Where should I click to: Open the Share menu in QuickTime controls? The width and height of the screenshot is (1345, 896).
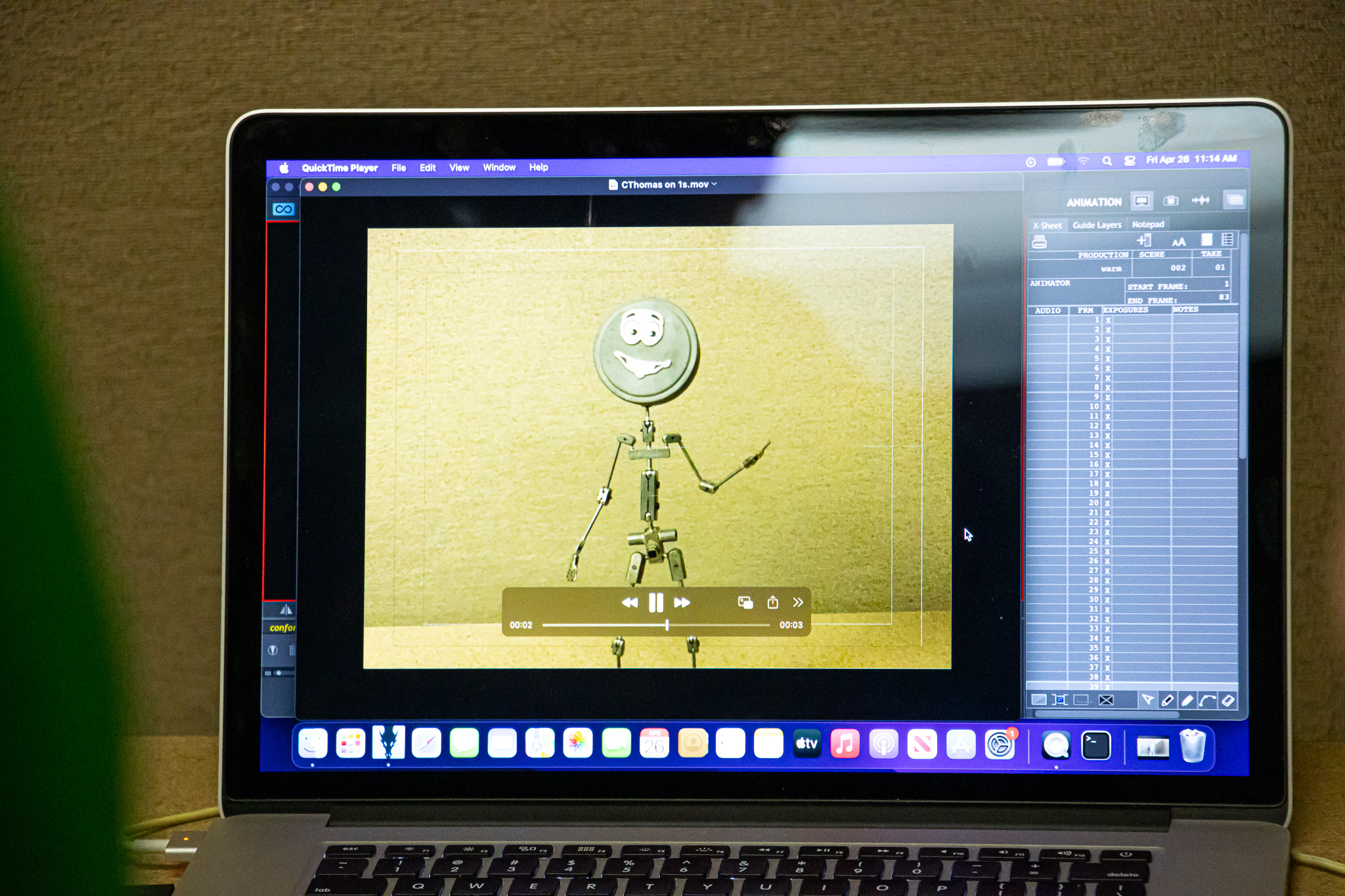pos(772,603)
